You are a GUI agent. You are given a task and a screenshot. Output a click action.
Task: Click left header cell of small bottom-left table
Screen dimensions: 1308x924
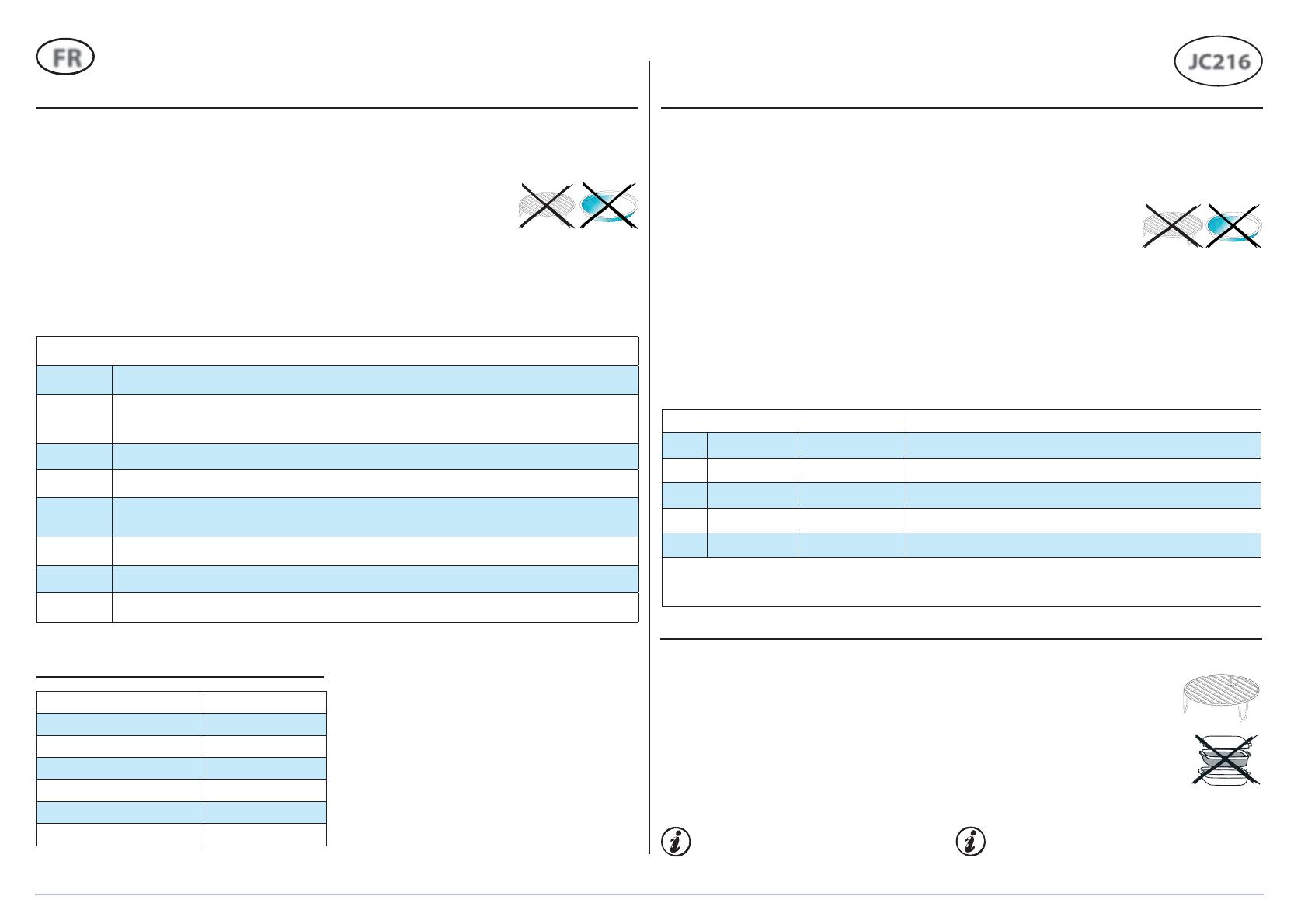click(x=120, y=702)
